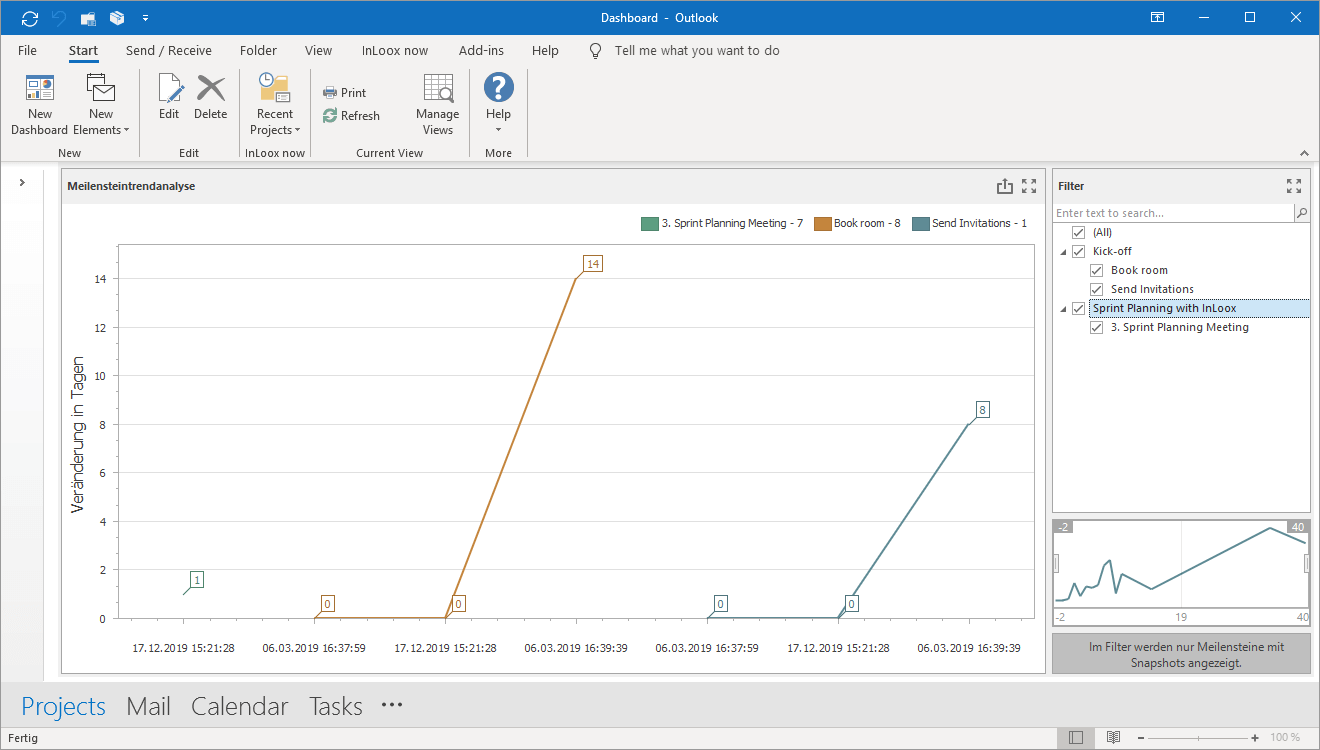1320x750 pixels.
Task: Uncheck Book room in filter
Action: pyautogui.click(x=1097, y=270)
